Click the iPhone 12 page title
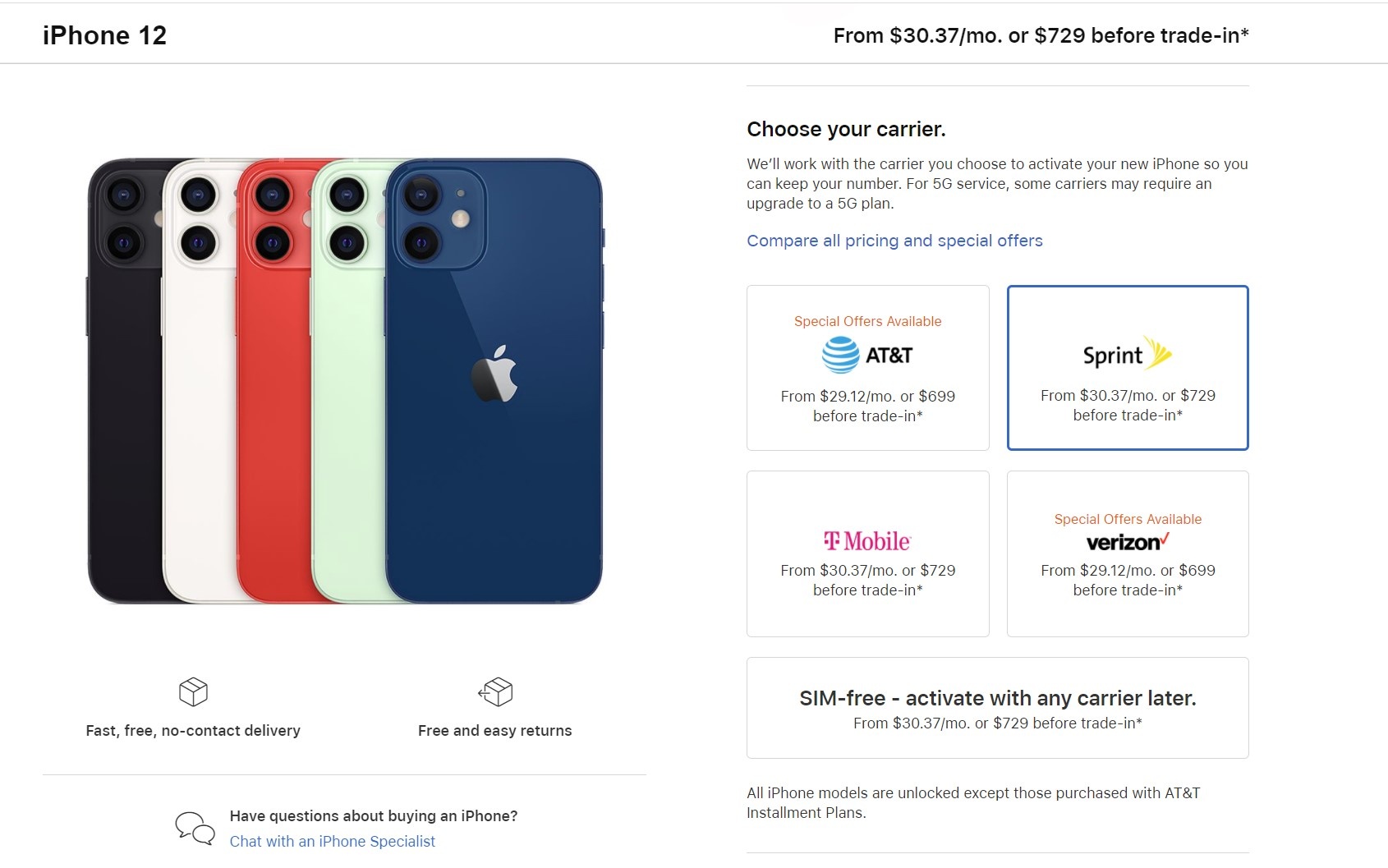The image size is (1388, 868). click(103, 35)
